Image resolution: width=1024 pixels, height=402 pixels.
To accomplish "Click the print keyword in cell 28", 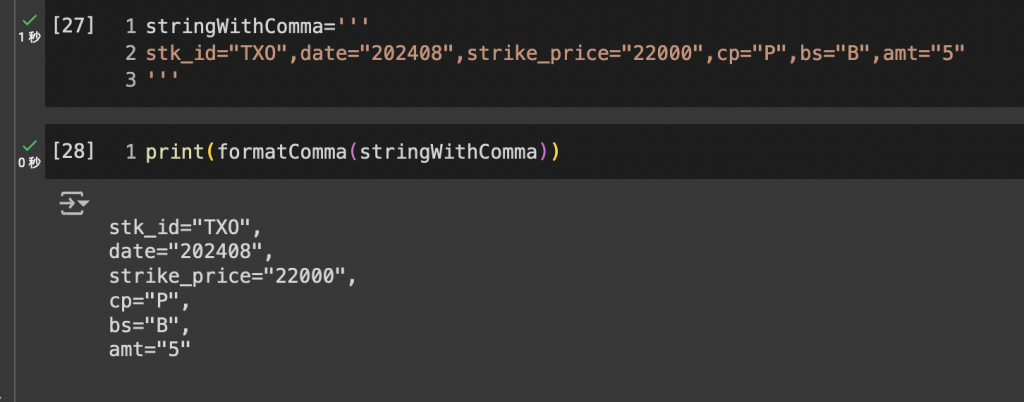I will click(x=175, y=152).
